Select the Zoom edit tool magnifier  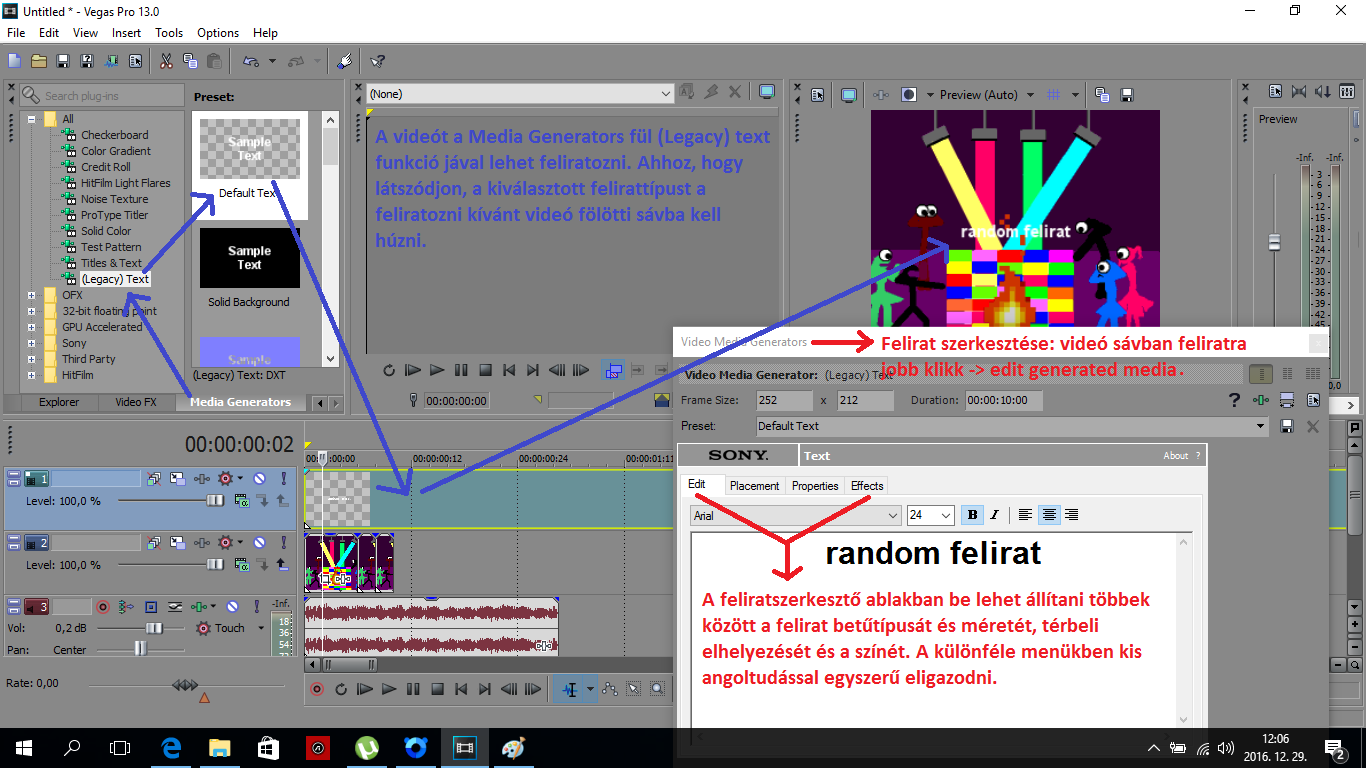pyautogui.click(x=657, y=689)
